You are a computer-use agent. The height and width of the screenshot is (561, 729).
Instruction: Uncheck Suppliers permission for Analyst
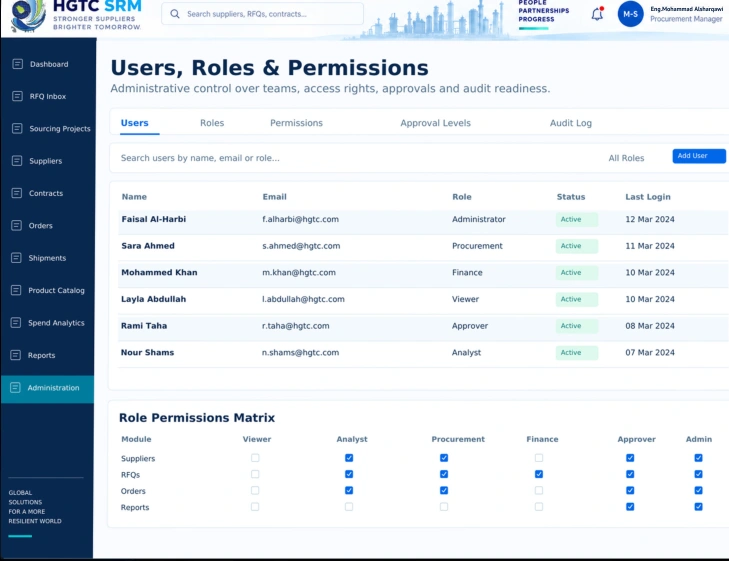pos(349,458)
